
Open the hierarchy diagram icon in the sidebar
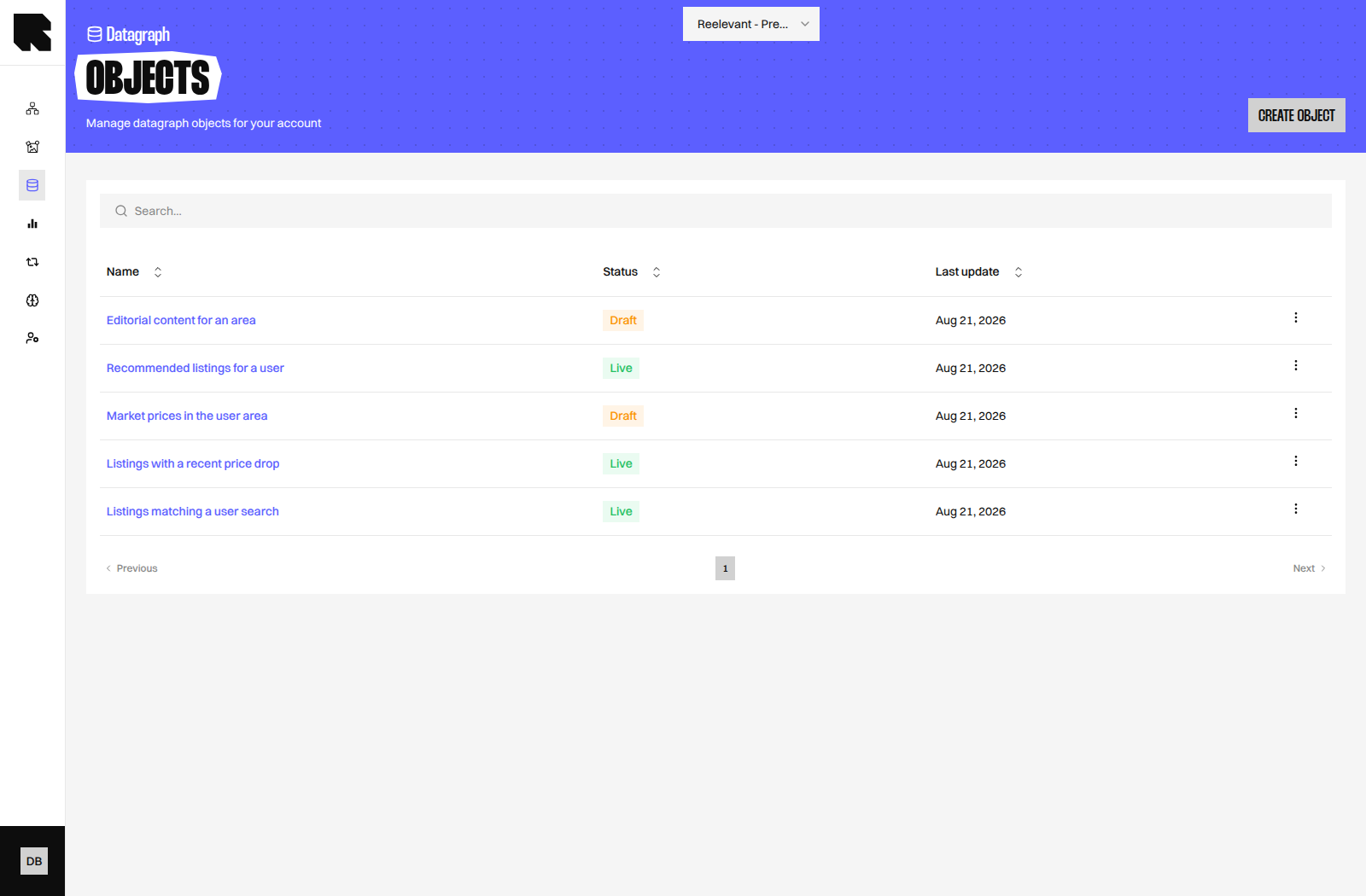click(x=32, y=108)
